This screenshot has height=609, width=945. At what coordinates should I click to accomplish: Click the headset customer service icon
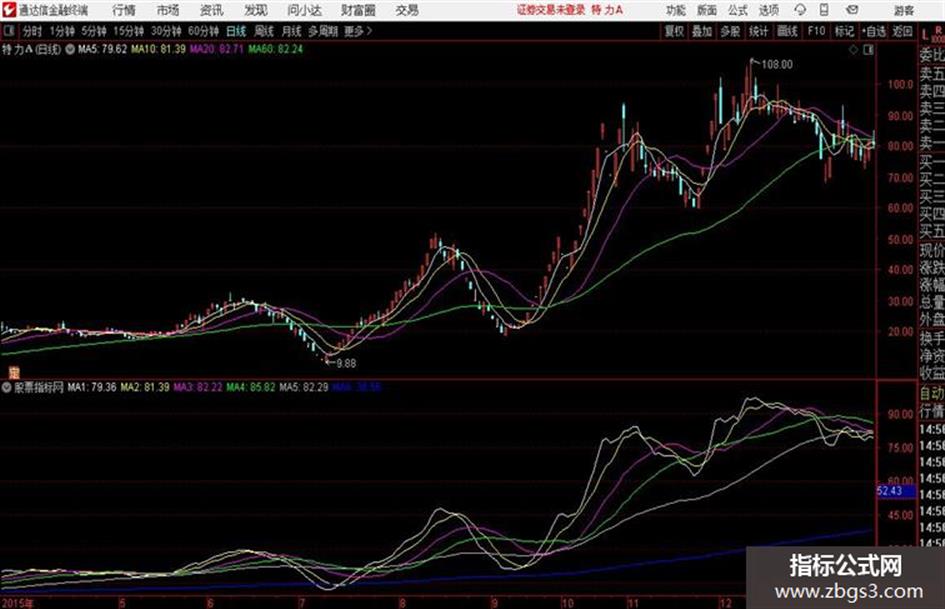point(800,10)
